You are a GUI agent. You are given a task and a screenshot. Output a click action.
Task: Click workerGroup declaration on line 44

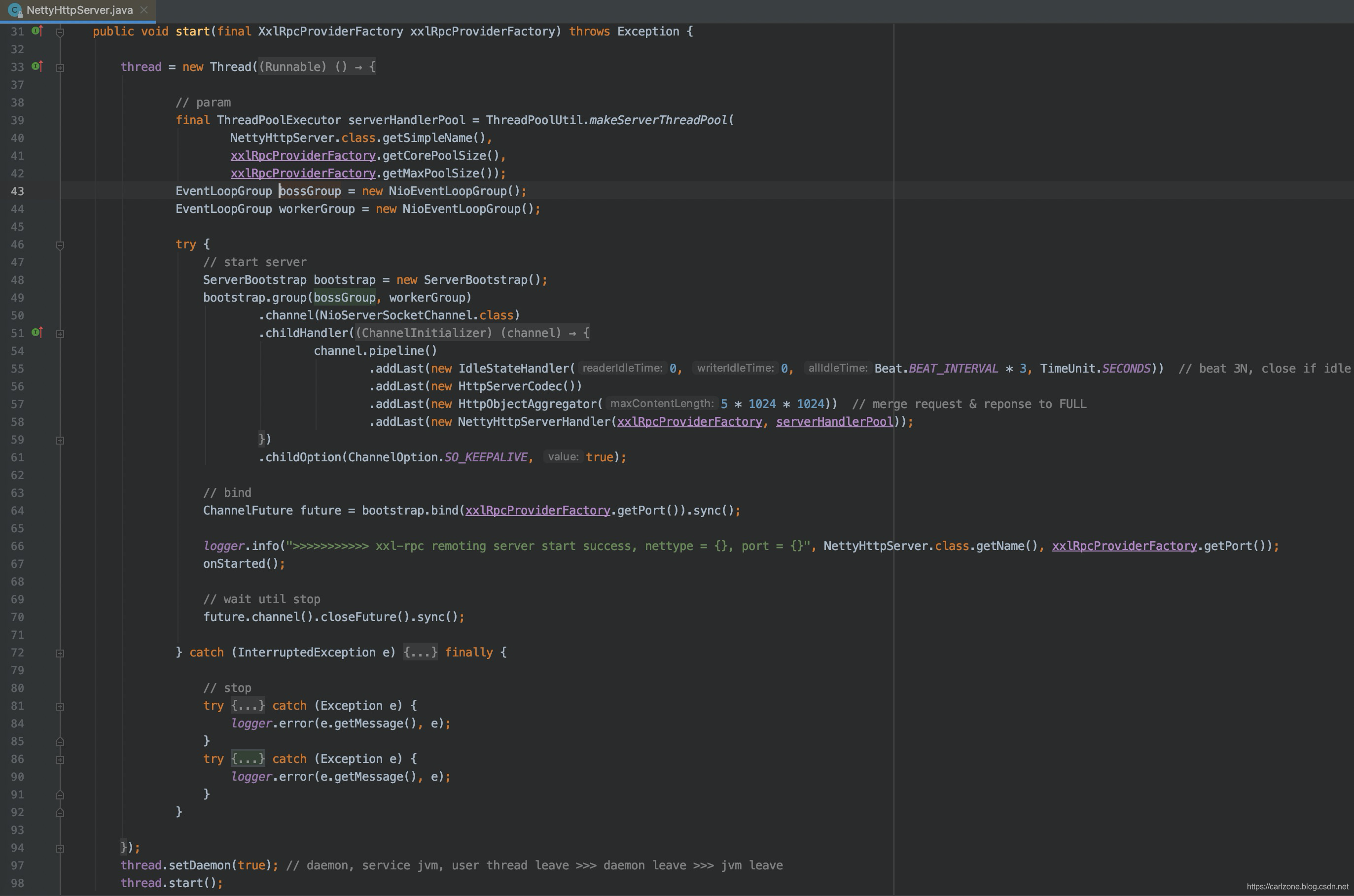317,208
